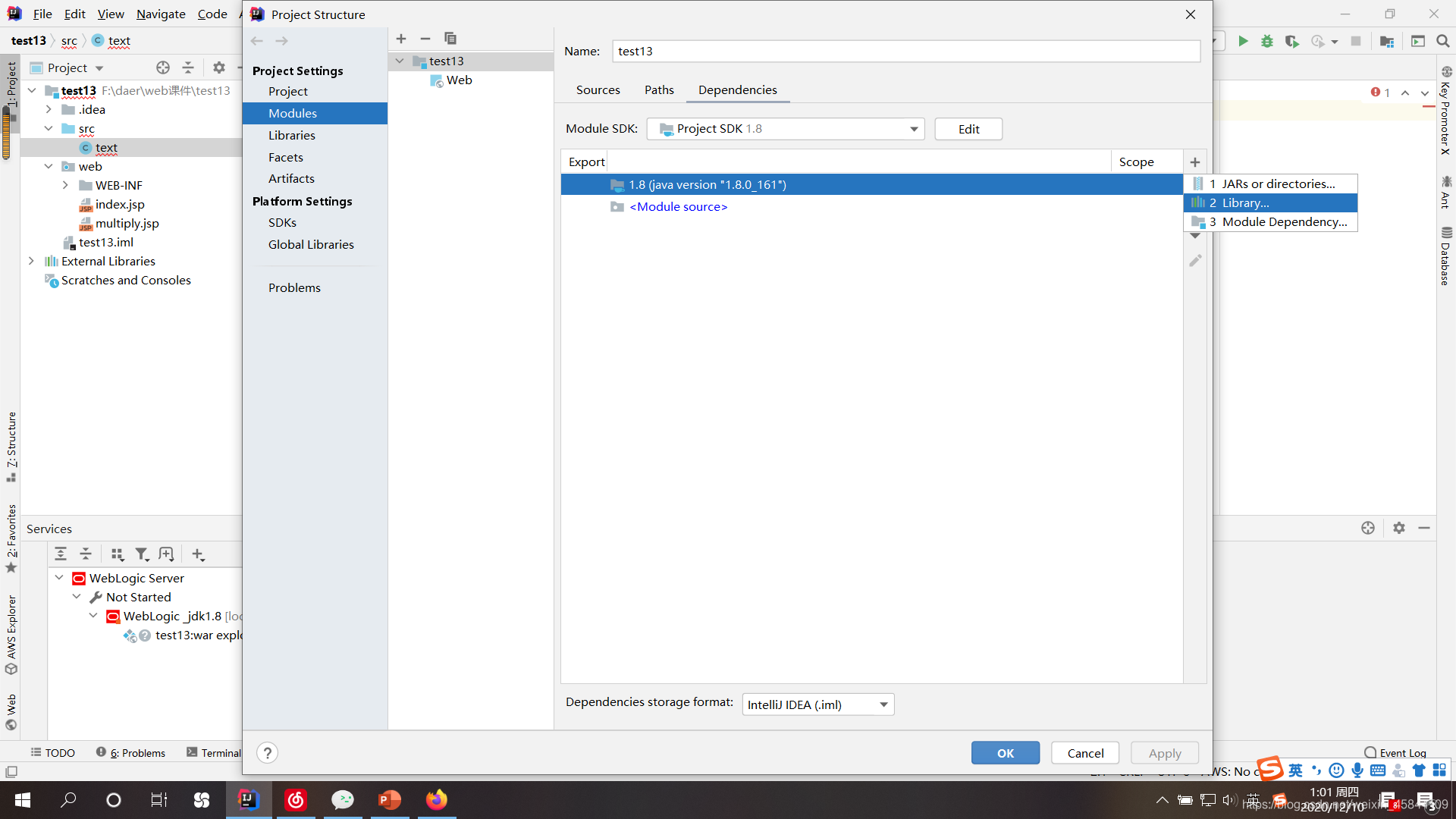Select test13.iml file in tree
Viewport: 1456px width, 819px height.
(x=105, y=243)
